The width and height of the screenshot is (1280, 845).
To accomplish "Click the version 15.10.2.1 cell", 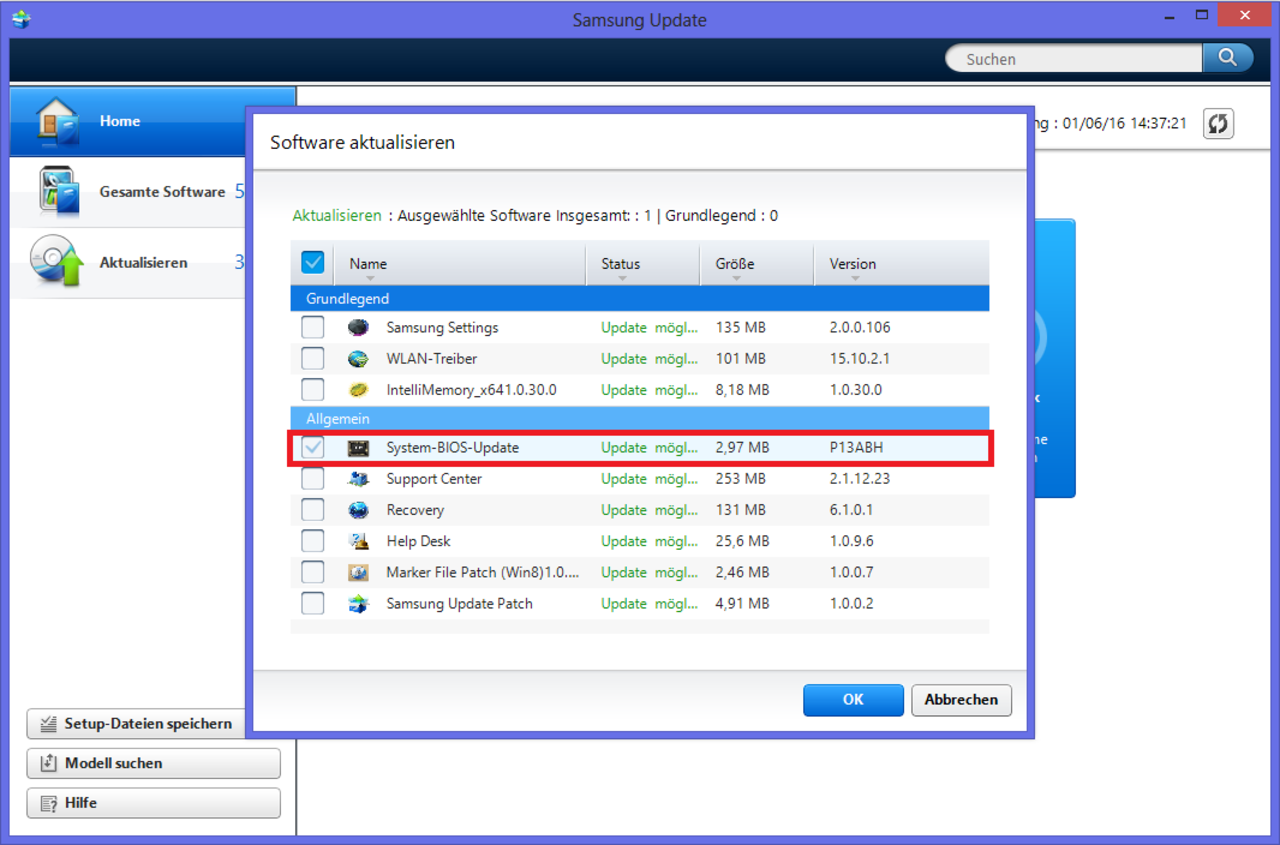I will click(859, 358).
